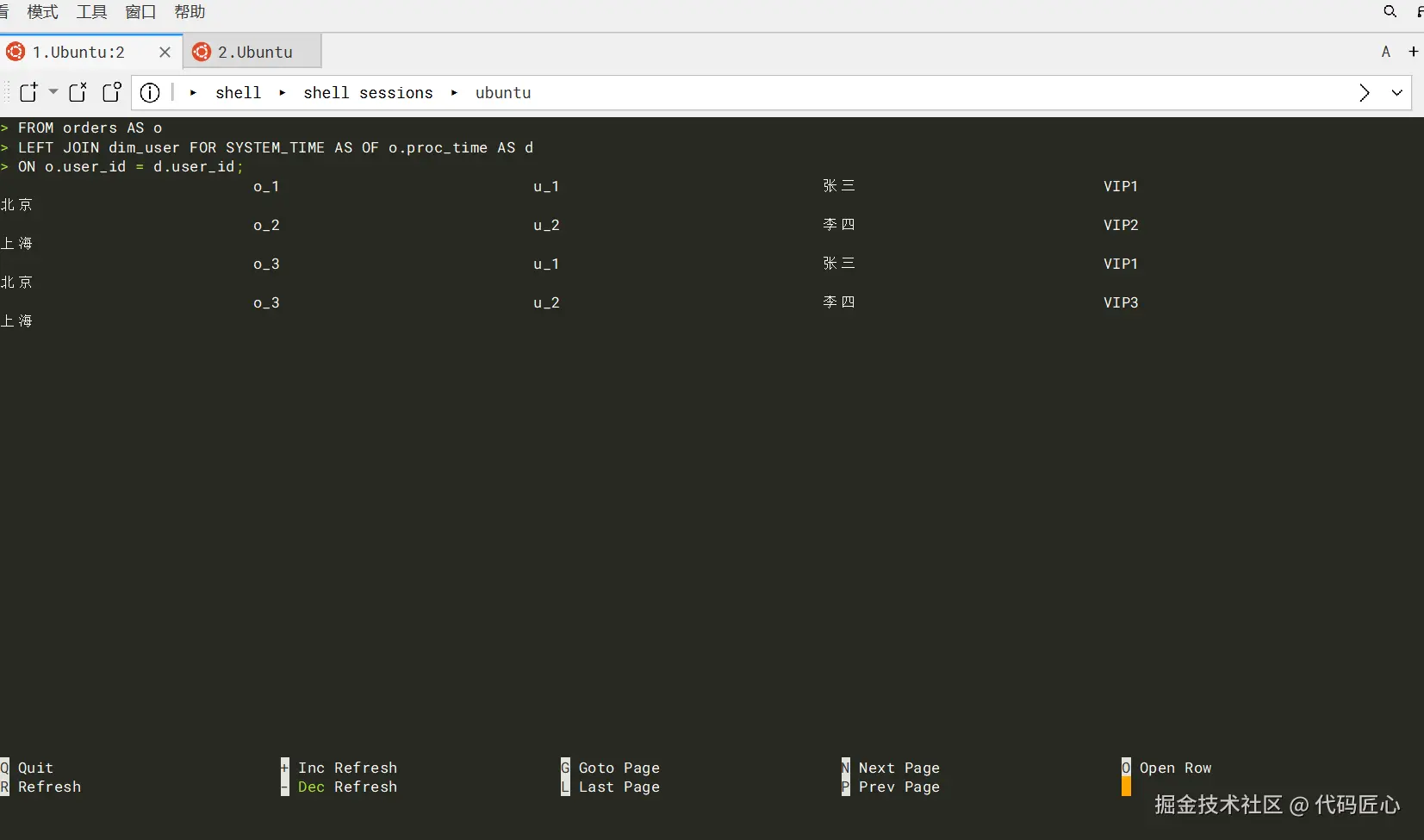Image resolution: width=1424 pixels, height=840 pixels.
Task: Click u_1 in the o_1 row
Action: 546,186
